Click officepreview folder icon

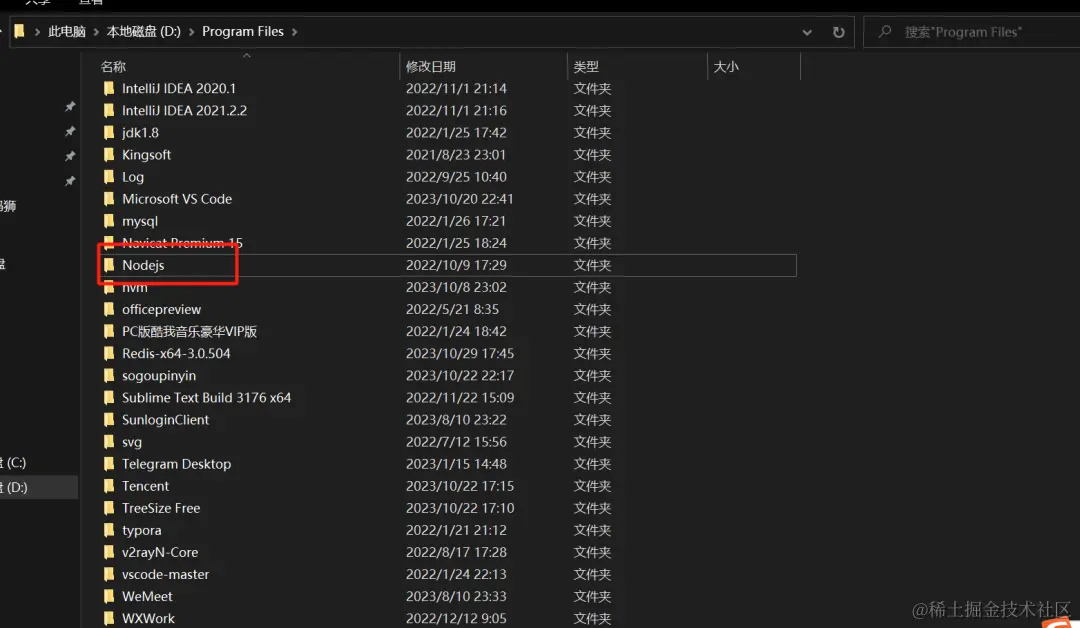109,309
